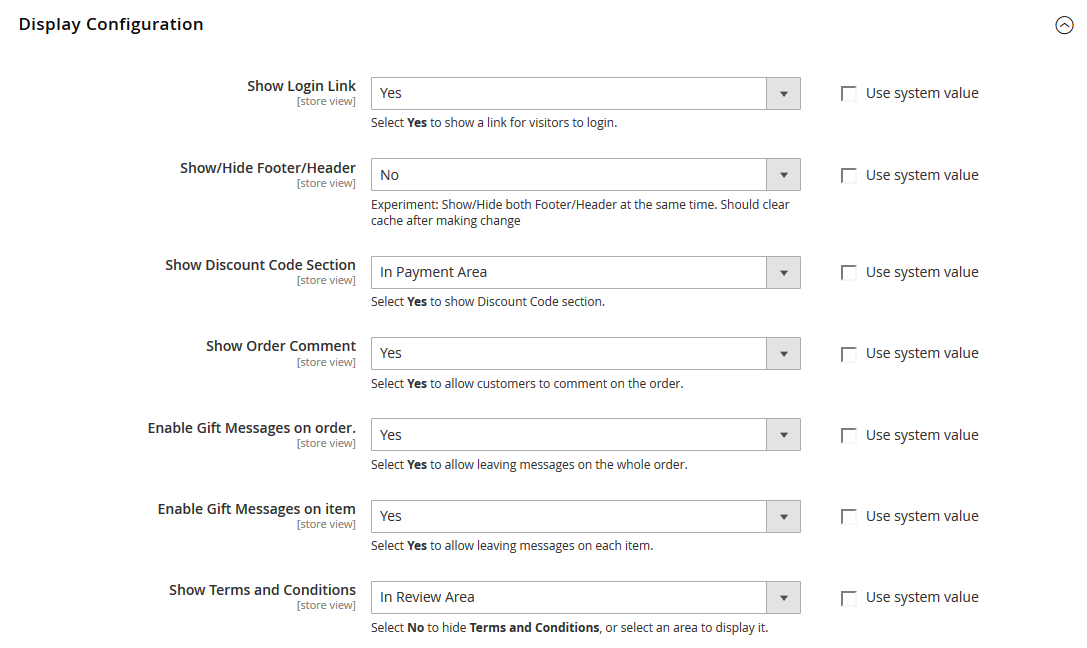Check Use system value for Show Login Link
The width and height of the screenshot is (1087, 648).
pos(849,94)
